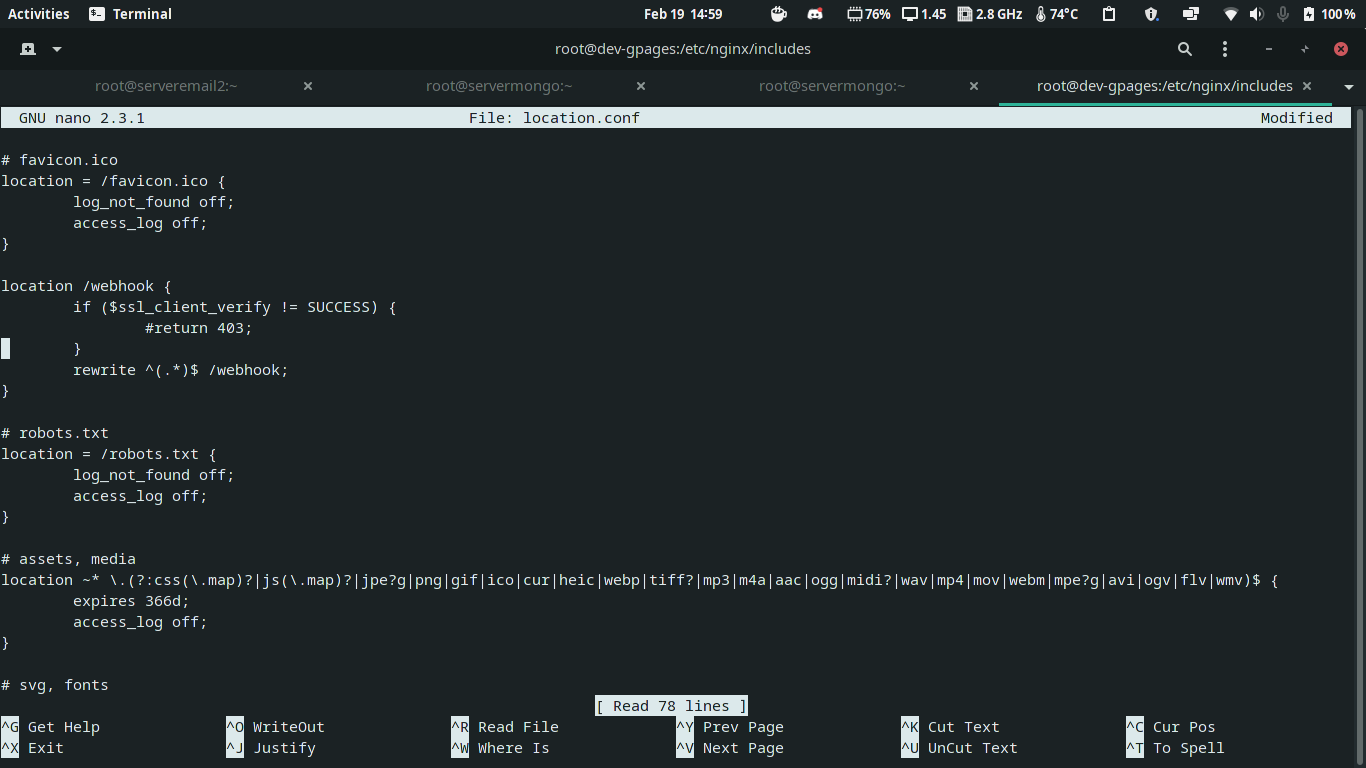Screen dimensions: 1366x768
Task: Click 'GNU nano 2.3.1' title text
Action: click(82, 118)
